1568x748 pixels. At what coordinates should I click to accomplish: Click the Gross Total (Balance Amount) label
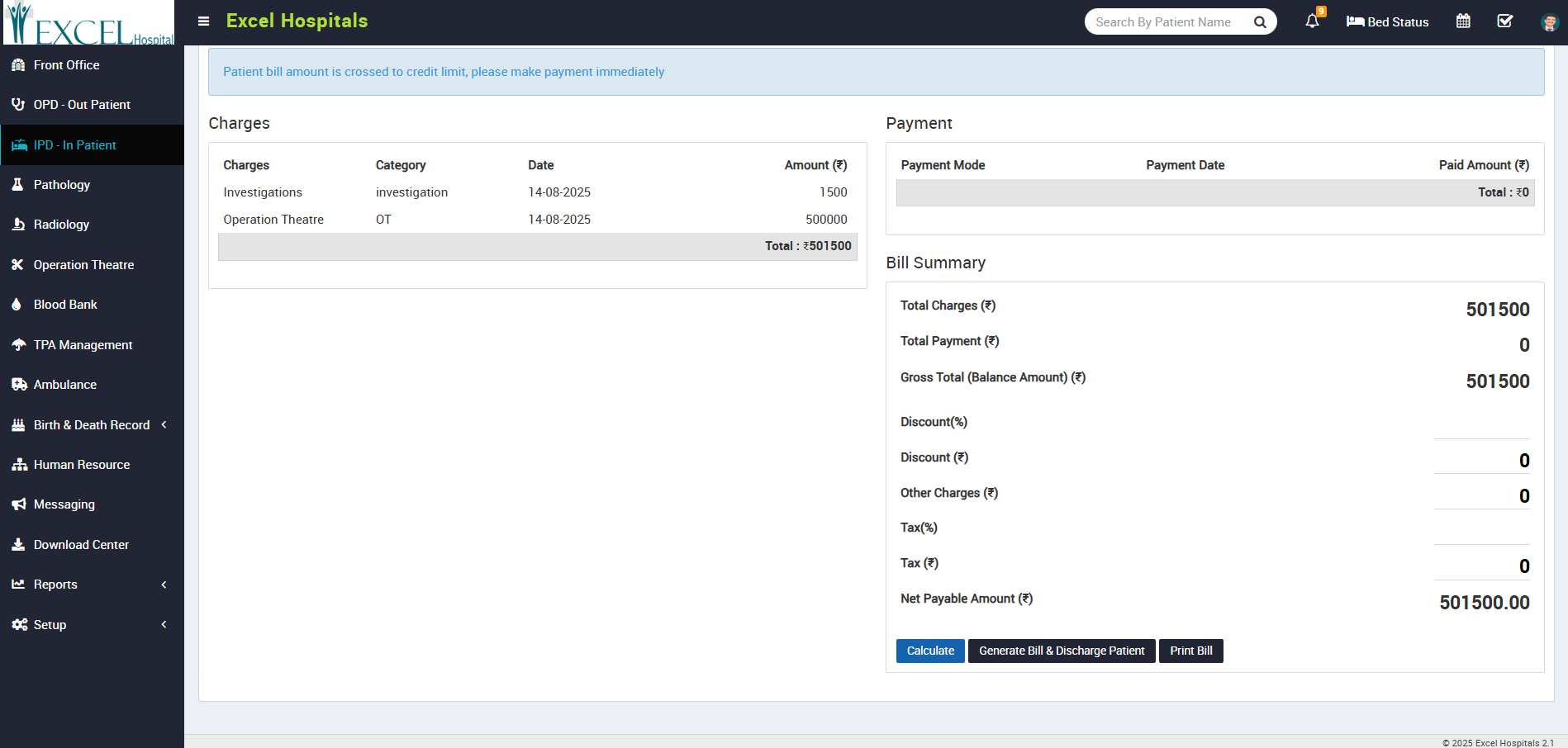(993, 377)
